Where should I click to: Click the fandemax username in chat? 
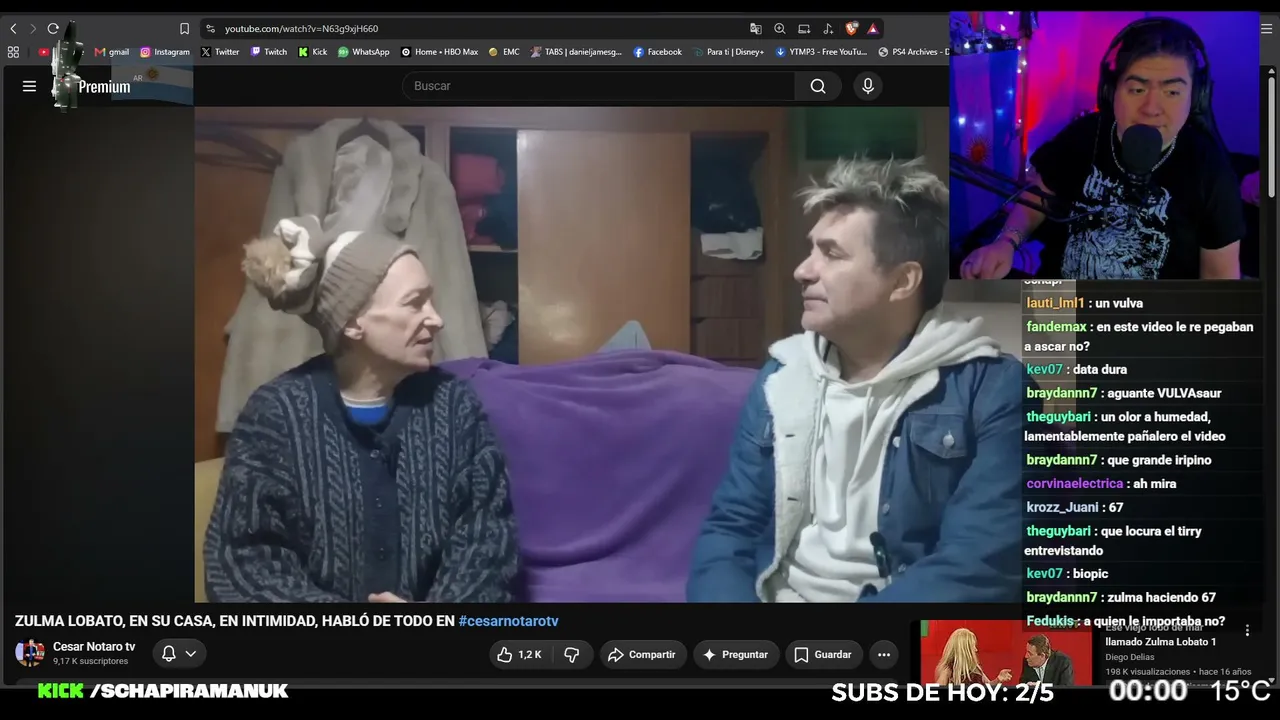pos(1056,327)
